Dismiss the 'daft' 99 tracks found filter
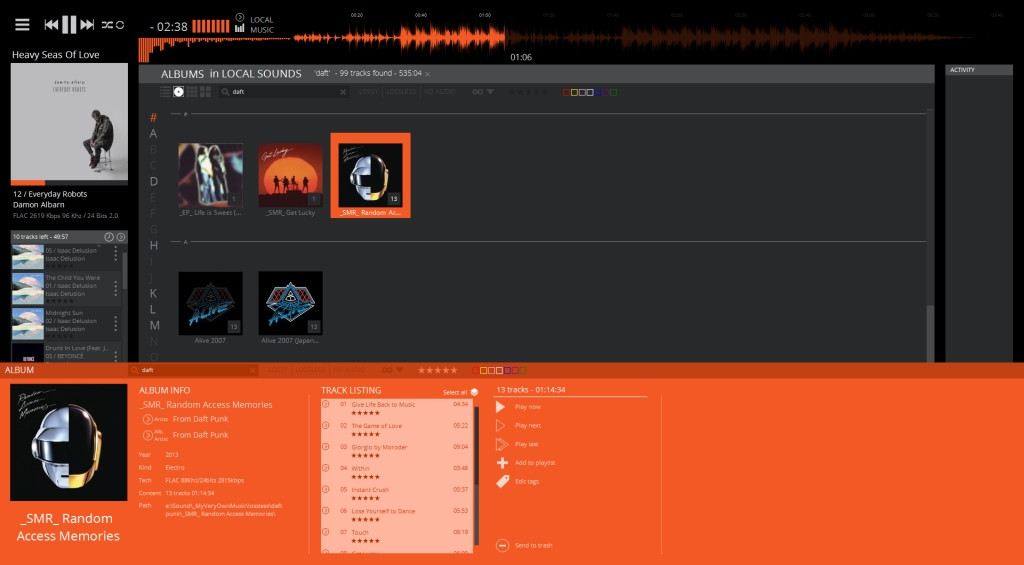1024x565 pixels. [x=427, y=74]
